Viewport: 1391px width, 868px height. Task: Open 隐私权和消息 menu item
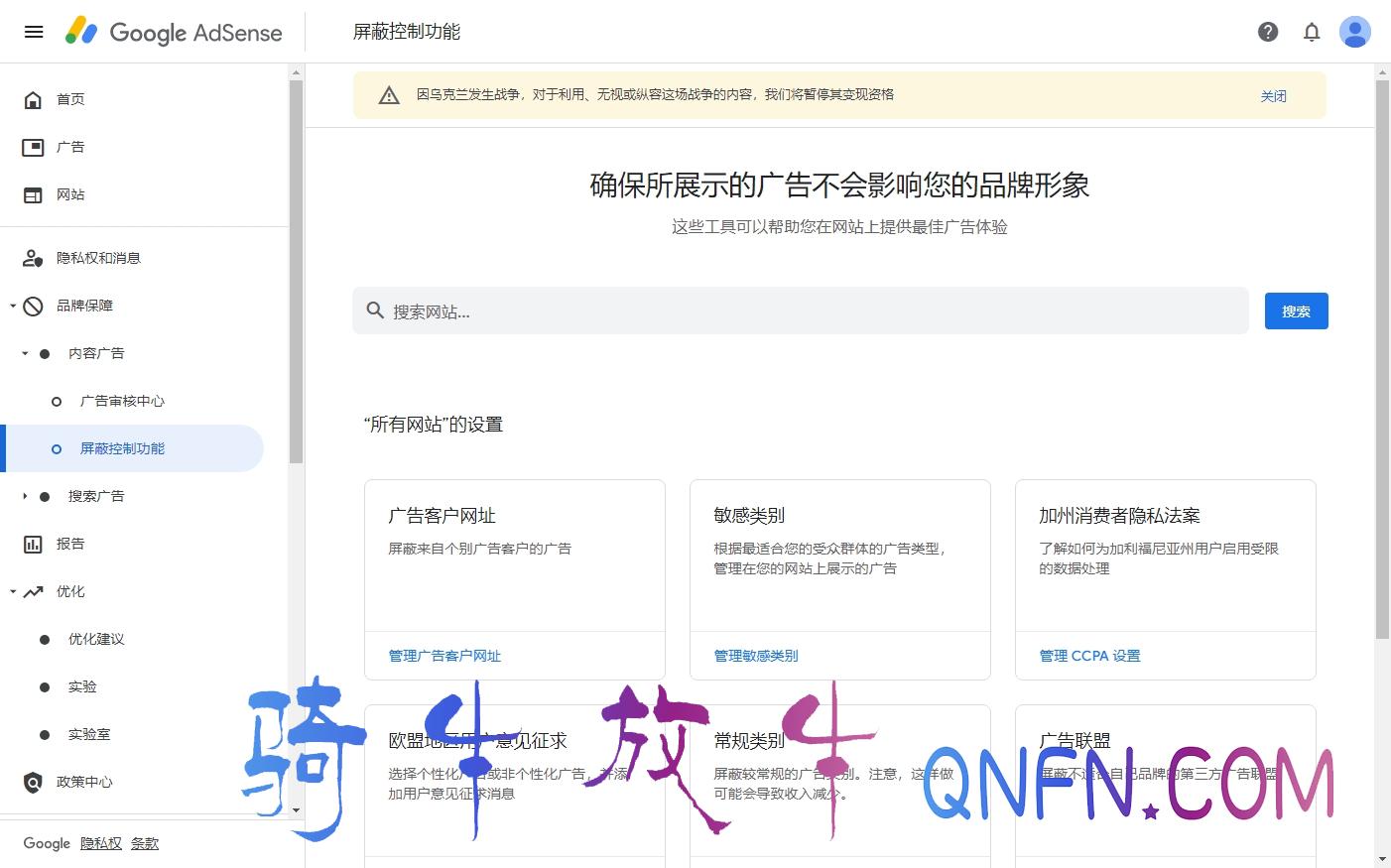pos(98,258)
